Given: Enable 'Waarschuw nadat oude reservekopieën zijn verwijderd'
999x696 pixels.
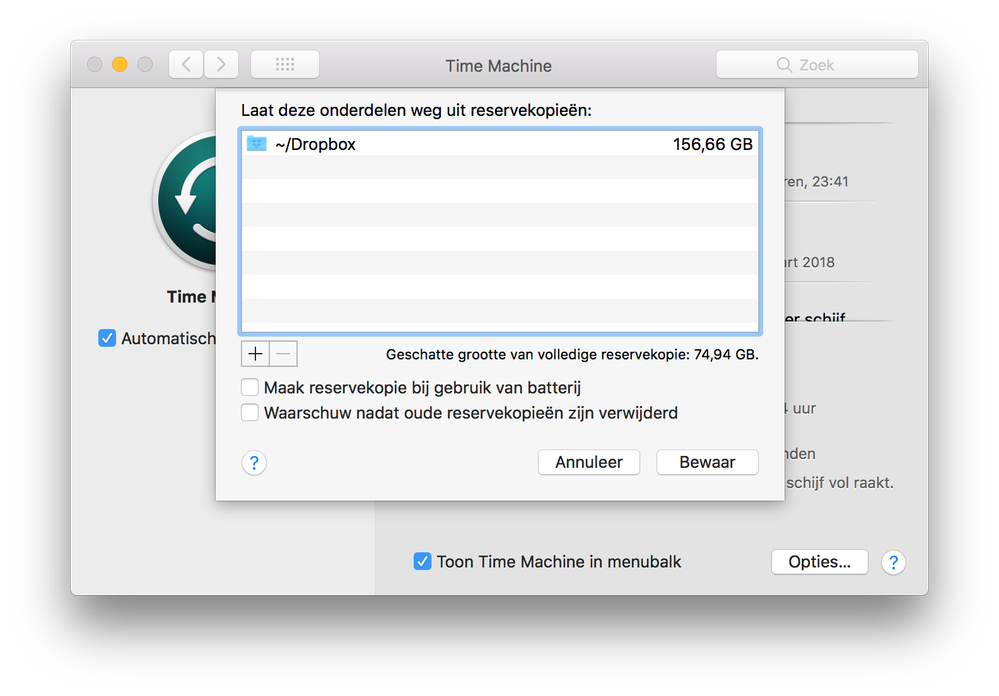Looking at the screenshot, I should coord(249,412).
